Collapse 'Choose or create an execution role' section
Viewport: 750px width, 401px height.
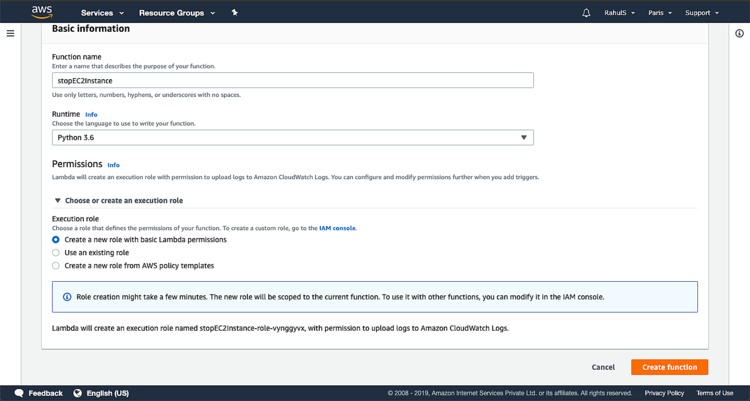[x=58, y=201]
